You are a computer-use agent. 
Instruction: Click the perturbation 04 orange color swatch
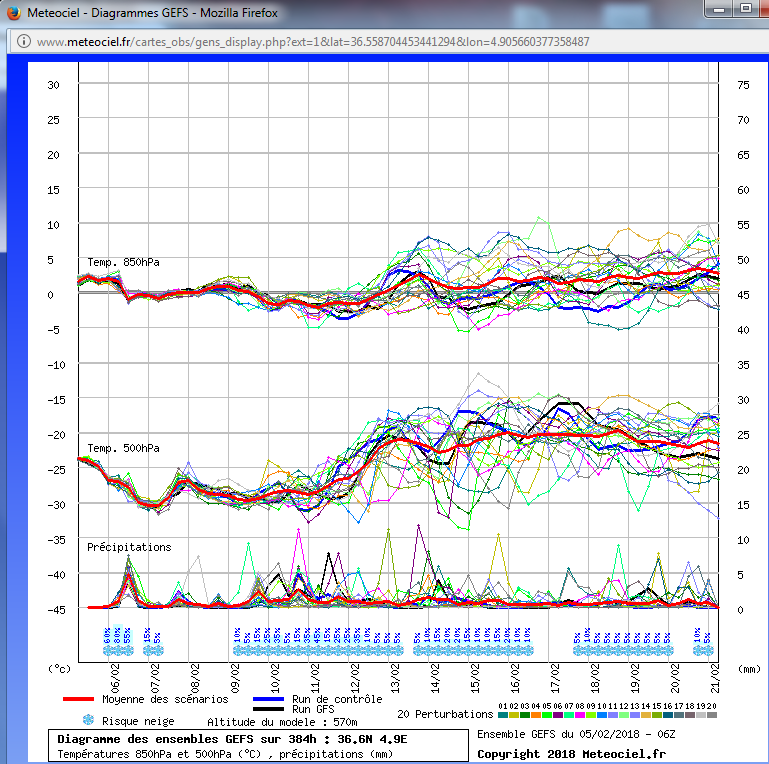coord(536,715)
